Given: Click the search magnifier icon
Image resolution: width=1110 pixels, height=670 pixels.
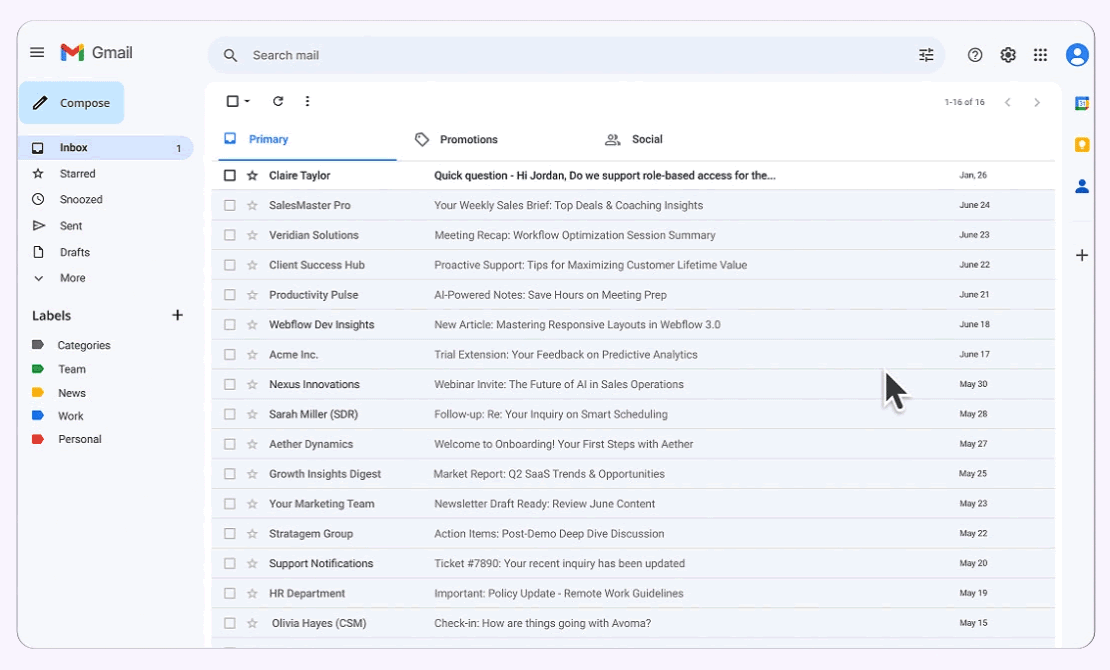Looking at the screenshot, I should pos(230,55).
